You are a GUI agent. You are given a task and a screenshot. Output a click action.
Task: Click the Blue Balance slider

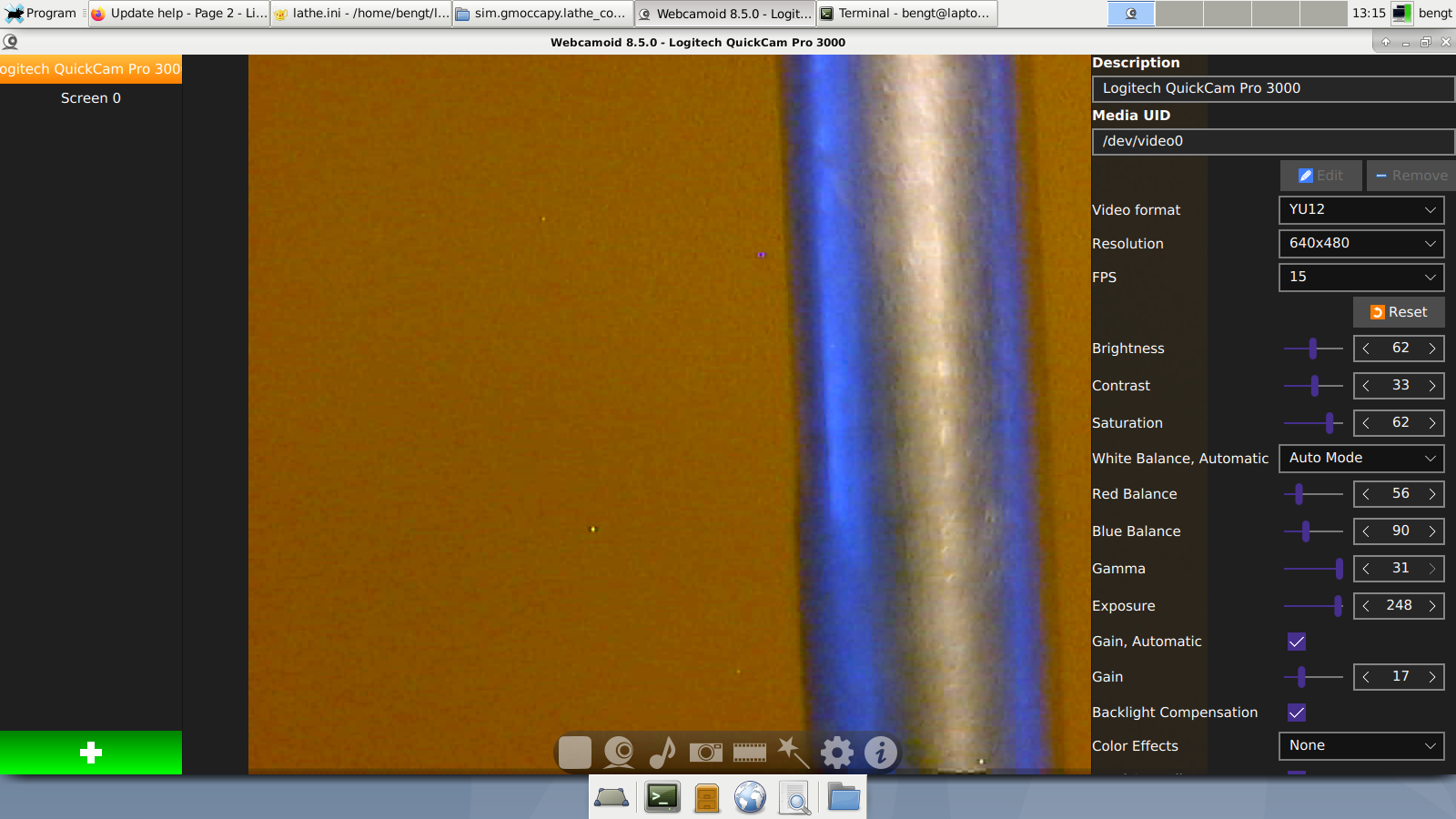click(1313, 531)
